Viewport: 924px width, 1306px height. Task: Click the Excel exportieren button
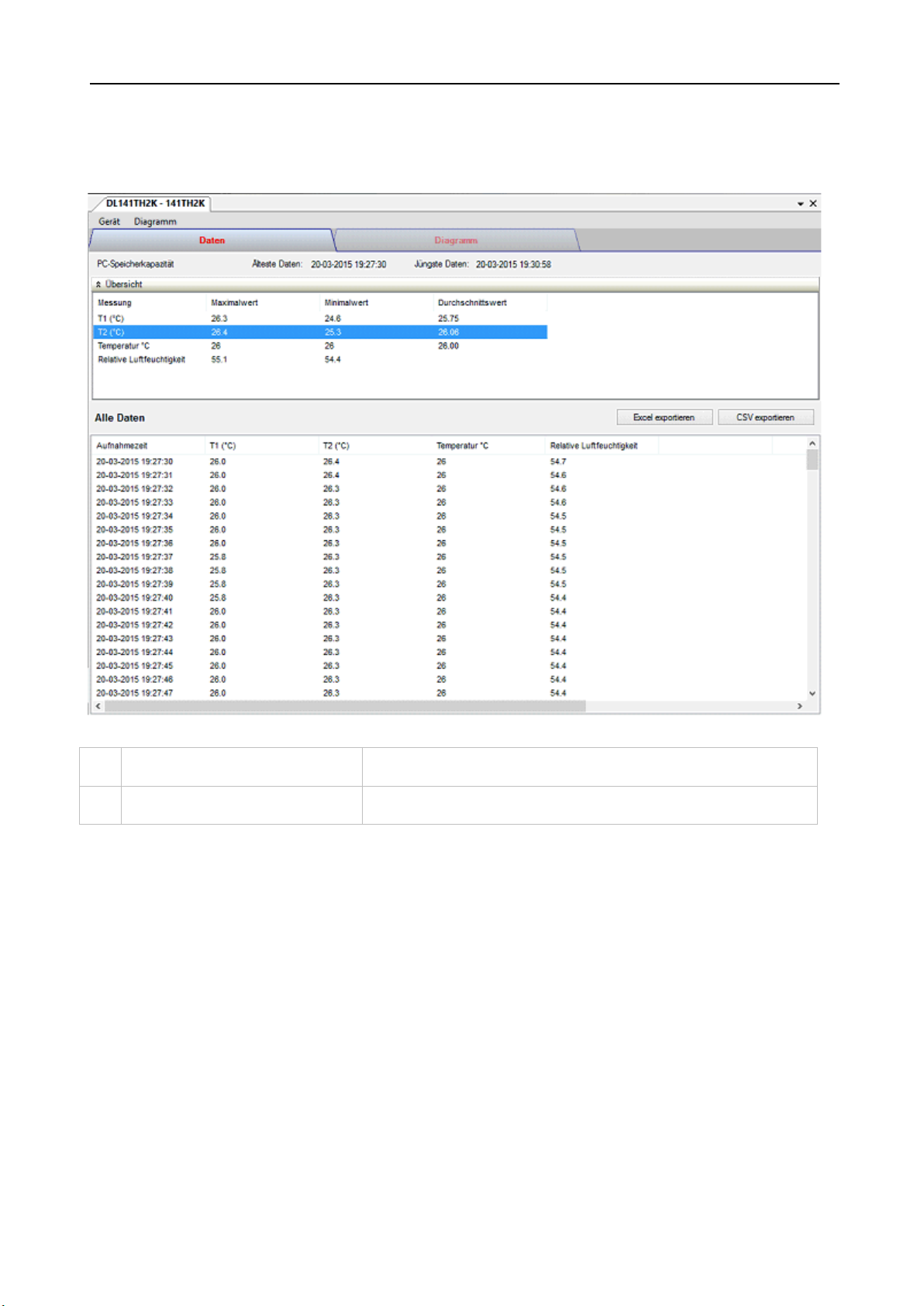[664, 417]
